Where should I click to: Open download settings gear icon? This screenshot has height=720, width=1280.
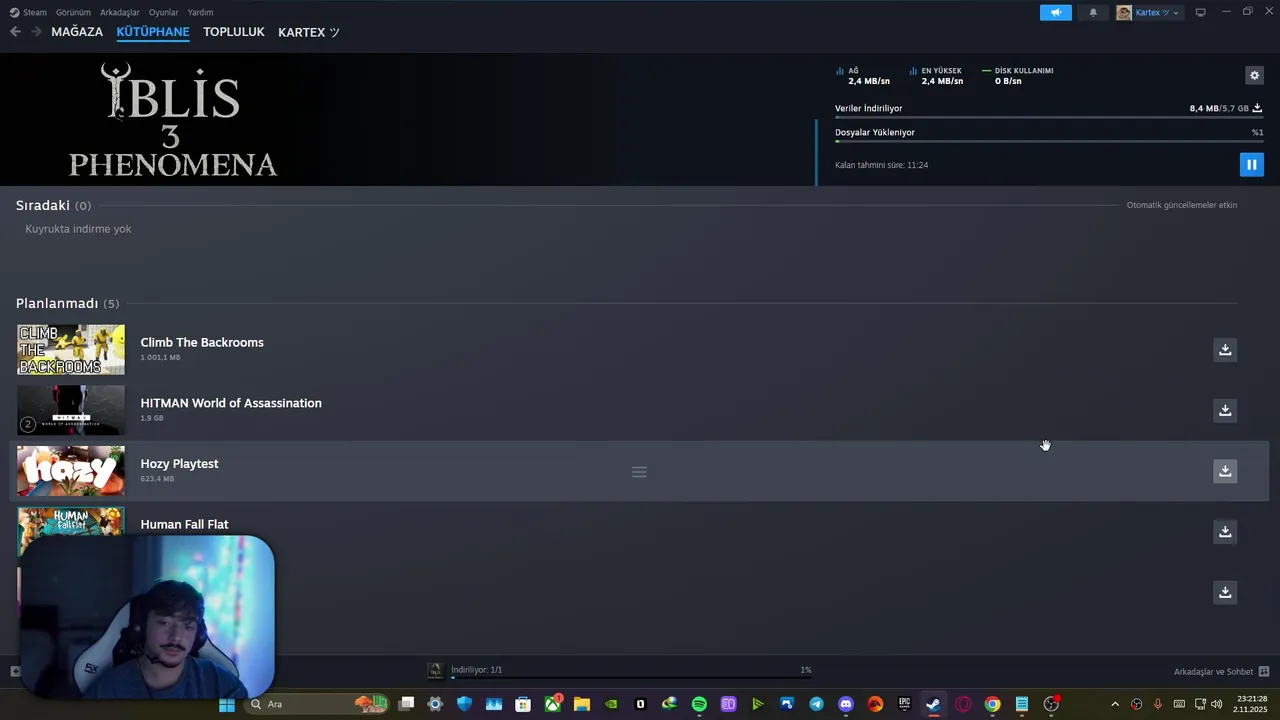pyautogui.click(x=1254, y=75)
